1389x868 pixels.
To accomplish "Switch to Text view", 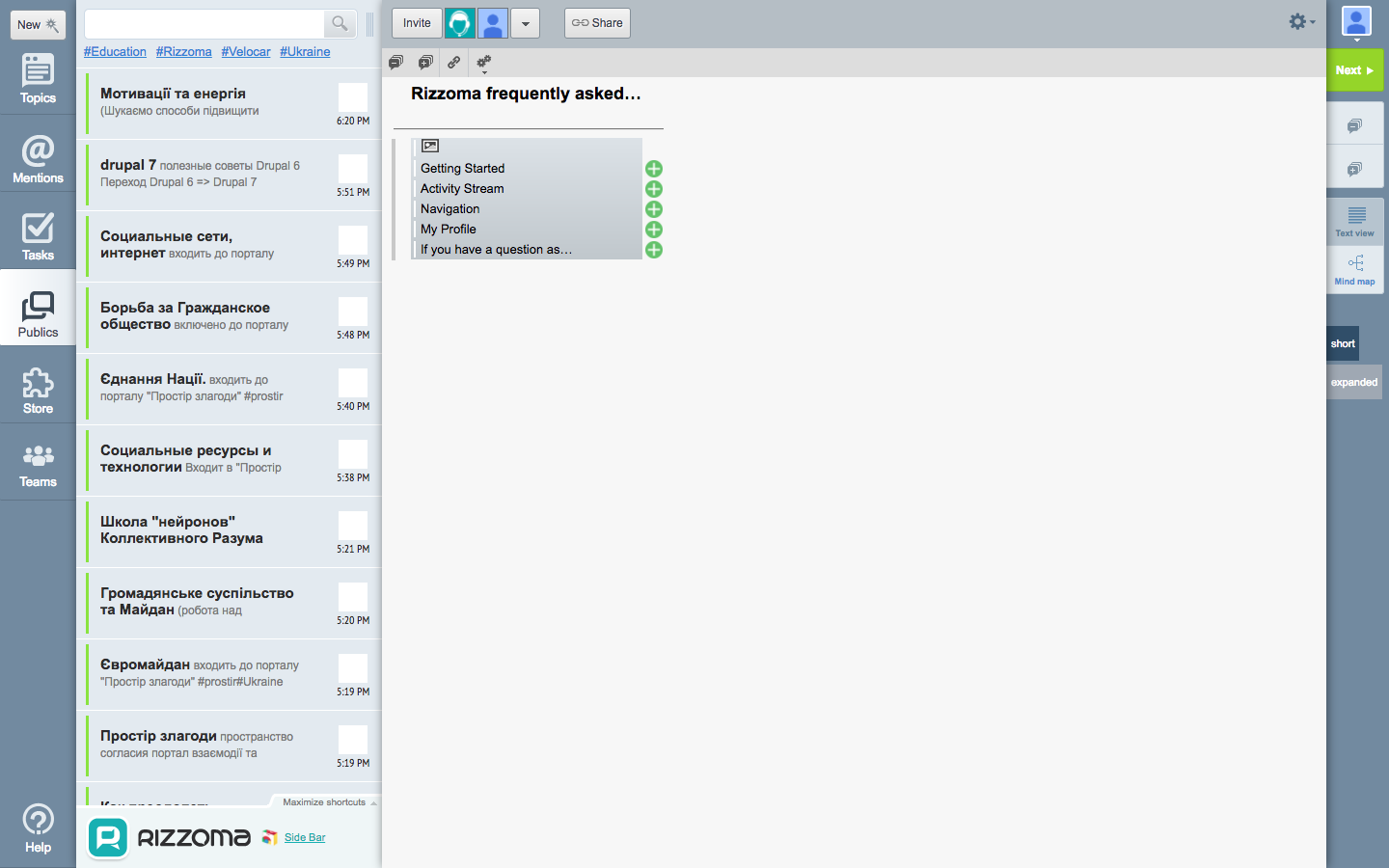I will (1355, 222).
